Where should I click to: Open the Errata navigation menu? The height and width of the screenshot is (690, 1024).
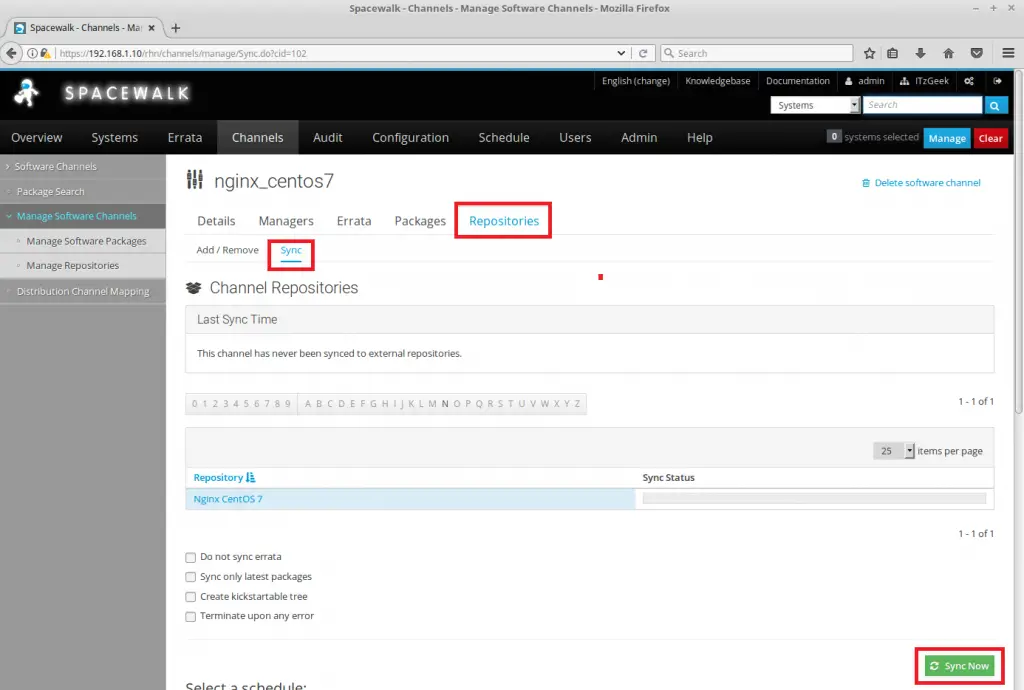tap(185, 138)
